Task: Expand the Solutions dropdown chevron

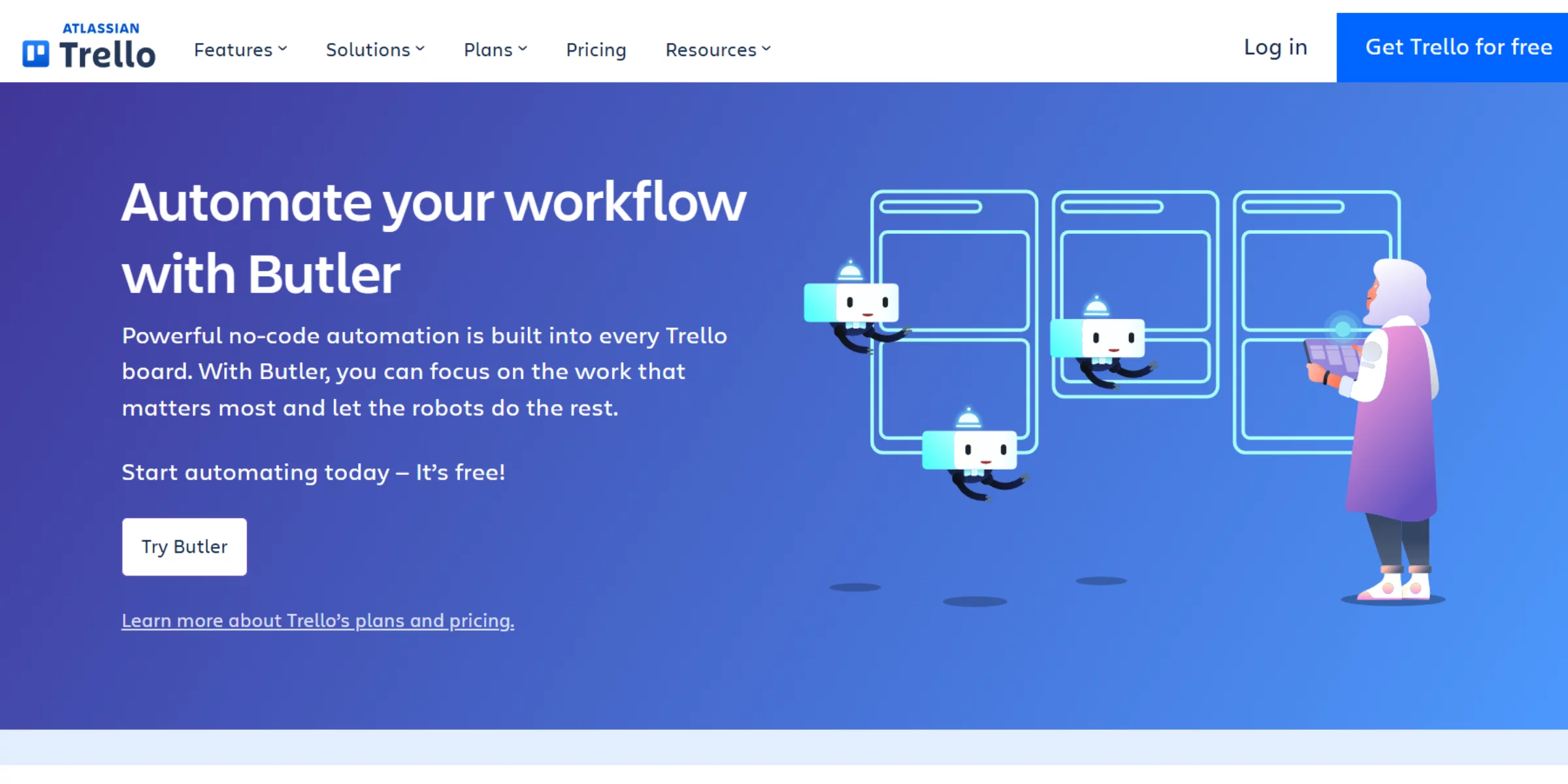Action: [x=420, y=49]
